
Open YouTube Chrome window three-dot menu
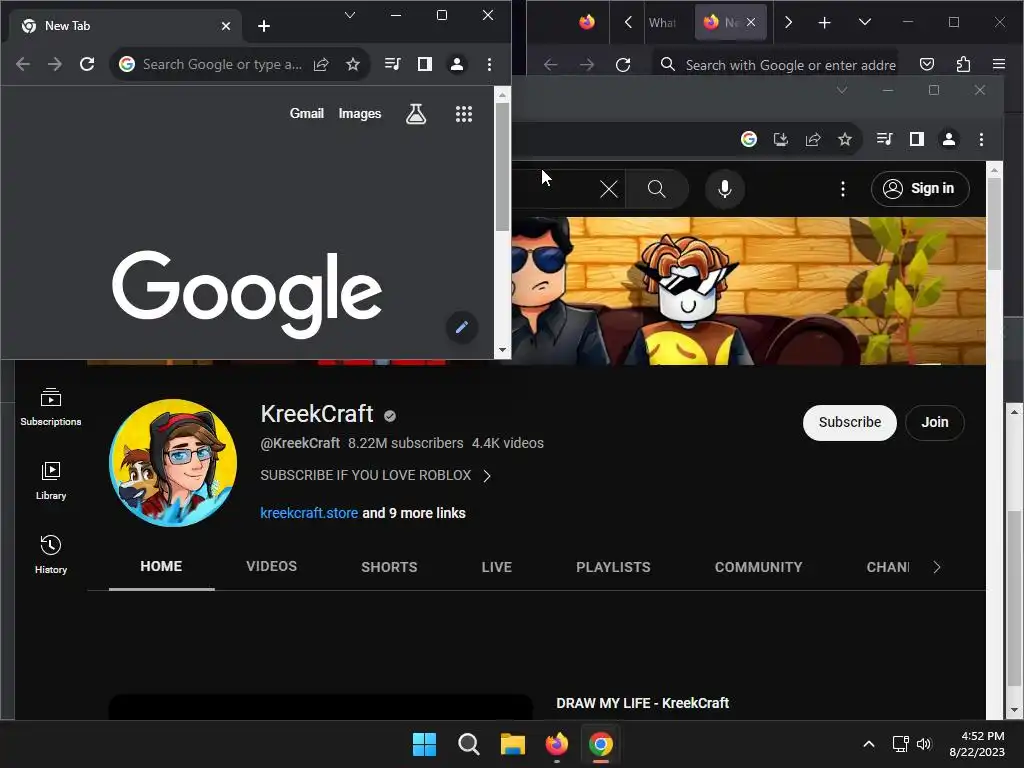coord(981,139)
